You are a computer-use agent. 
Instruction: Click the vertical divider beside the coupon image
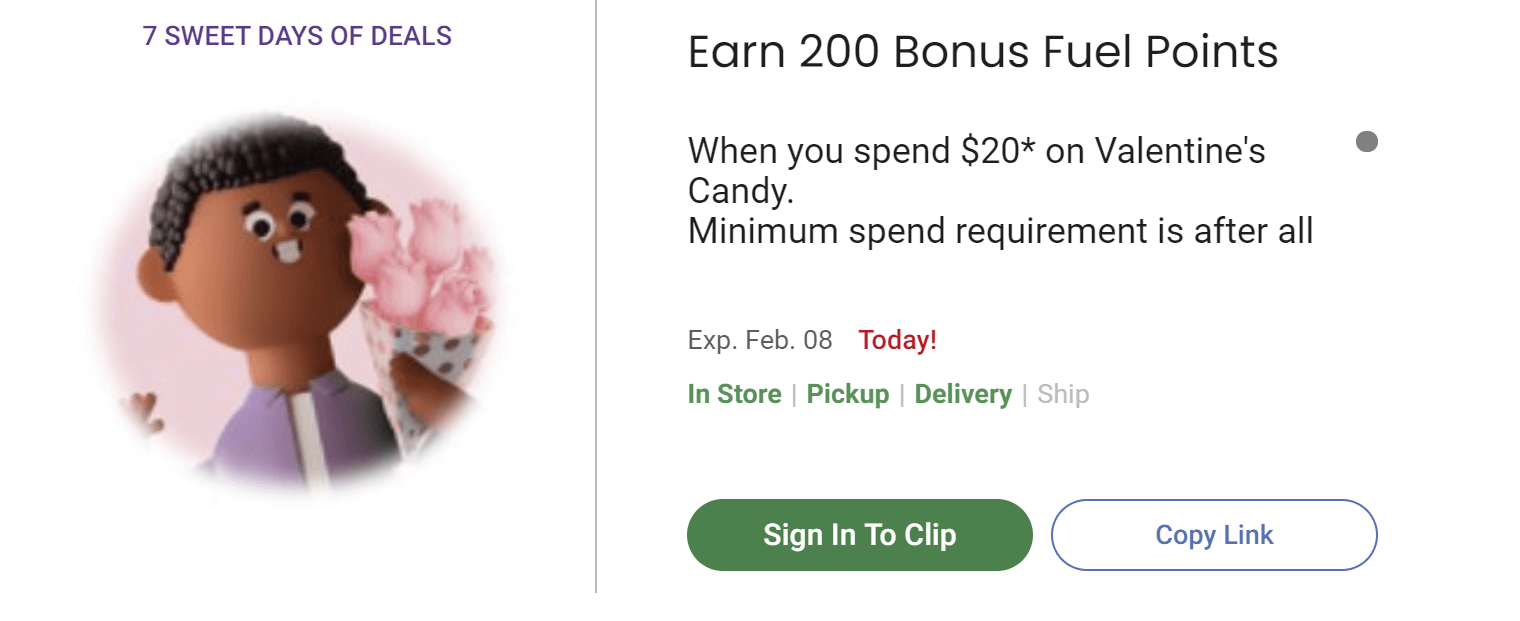point(596,300)
